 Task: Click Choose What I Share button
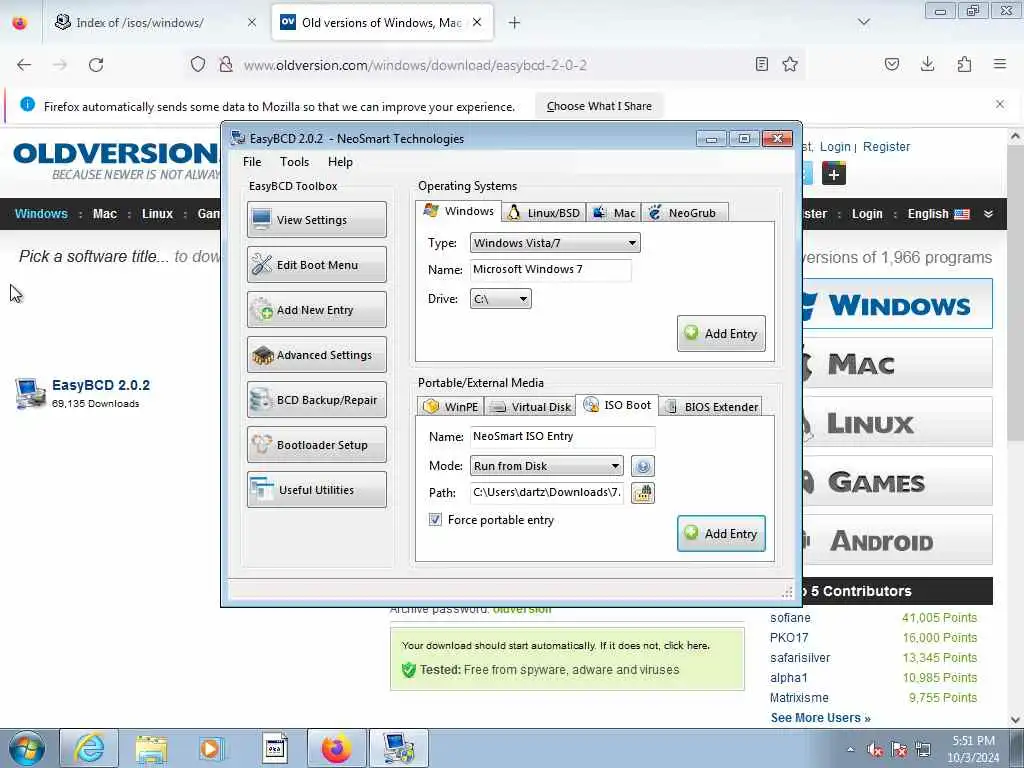(599, 106)
